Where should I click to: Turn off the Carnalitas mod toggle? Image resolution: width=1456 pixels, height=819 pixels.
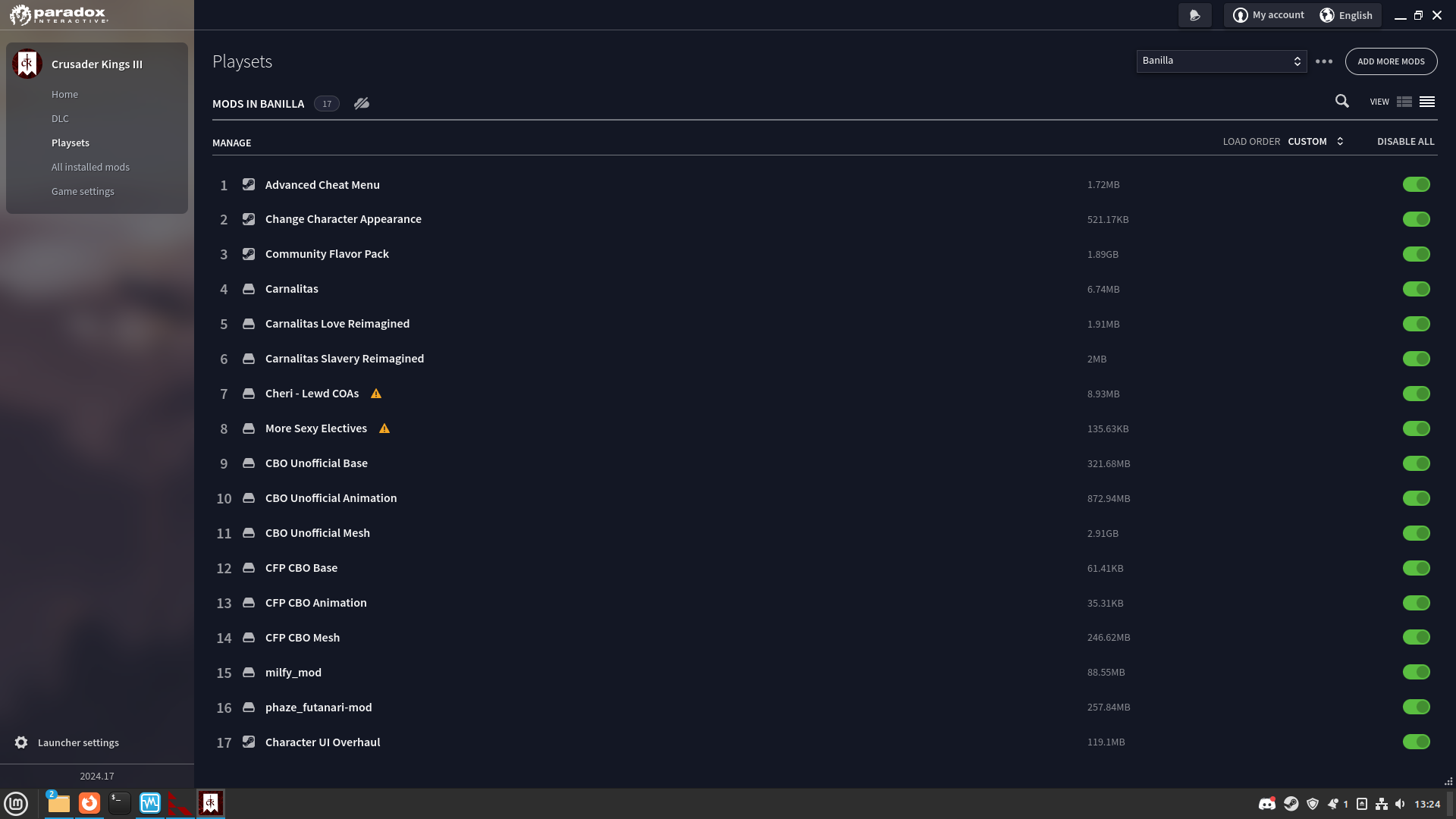click(x=1416, y=289)
